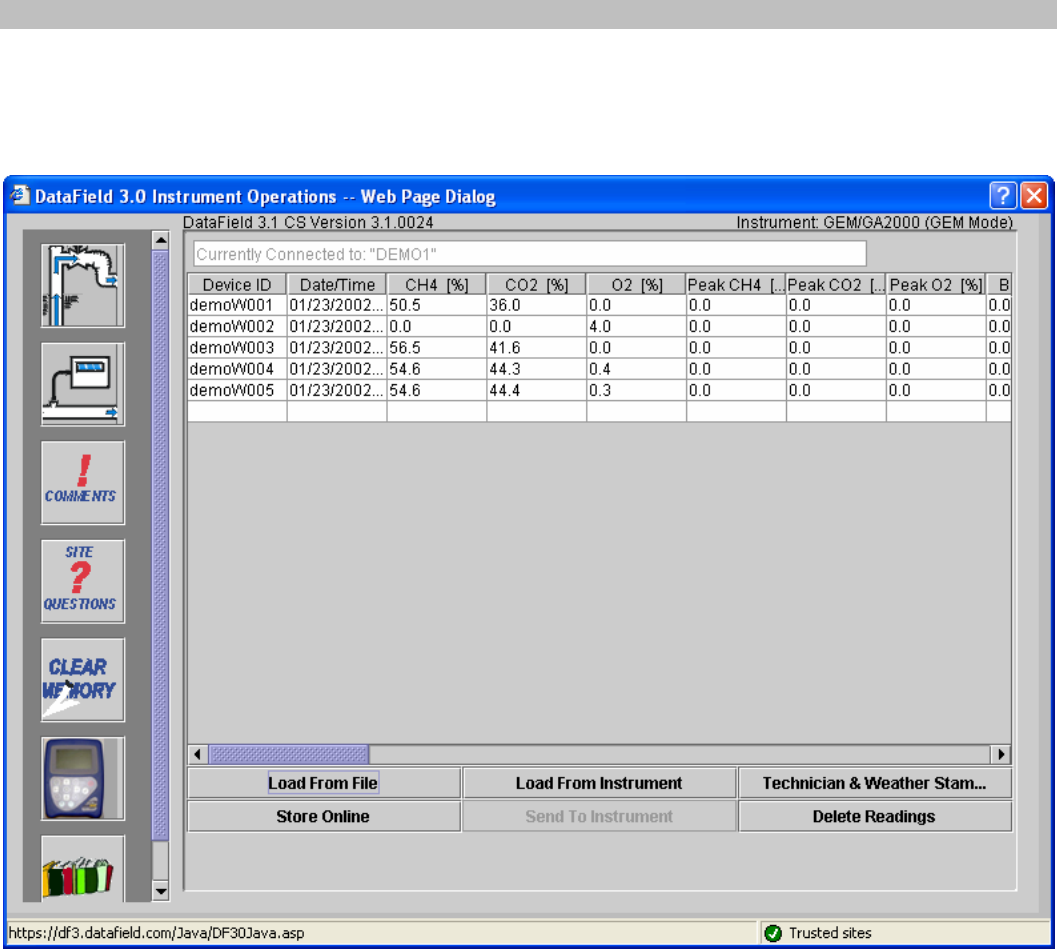Click the Send To Instrument button
The height and width of the screenshot is (949, 1057).
point(599,816)
